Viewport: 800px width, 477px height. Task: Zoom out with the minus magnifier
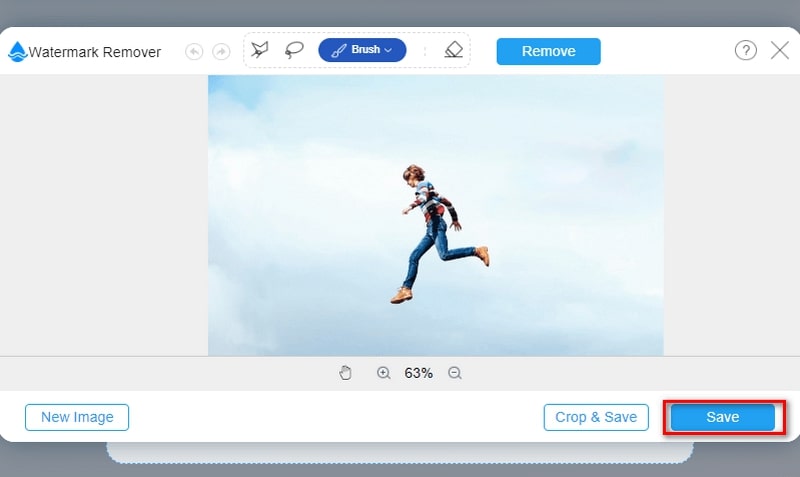coord(455,373)
